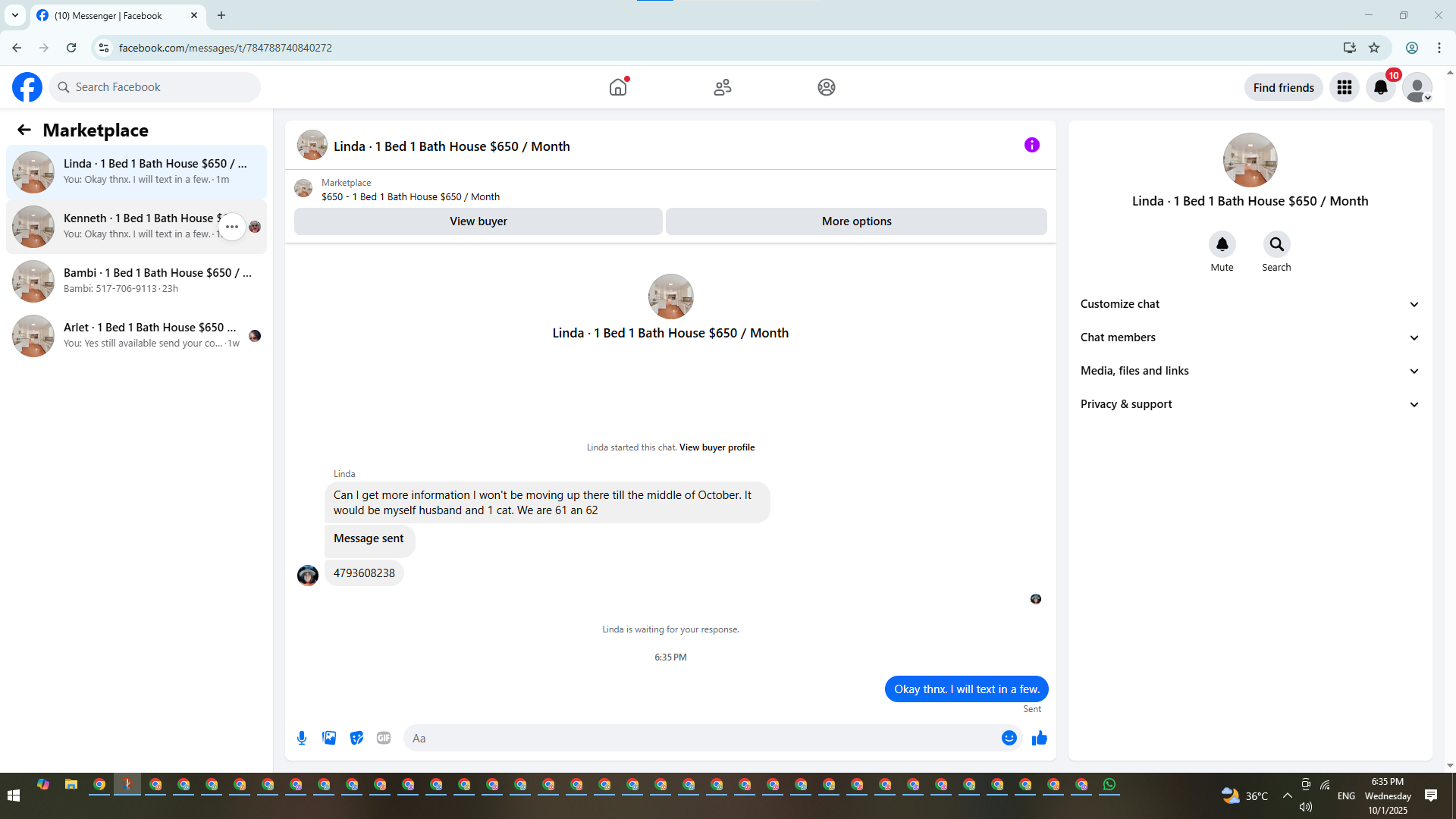Screen dimensions: 1456x819
Task: Open the Bambi conversation
Action: pos(136,281)
